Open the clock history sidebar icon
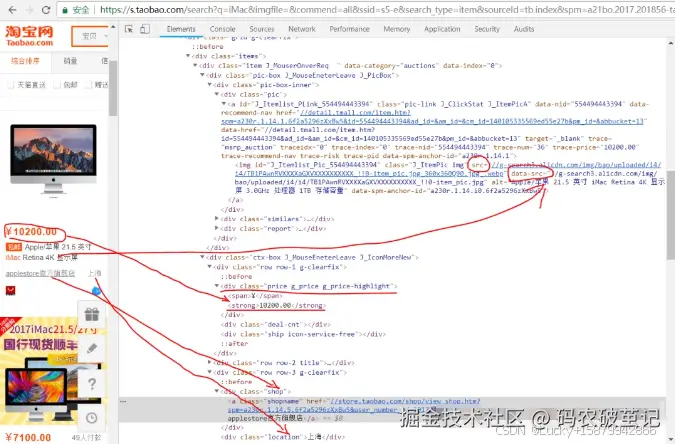Viewport: 675px width, 444px height. point(92,418)
